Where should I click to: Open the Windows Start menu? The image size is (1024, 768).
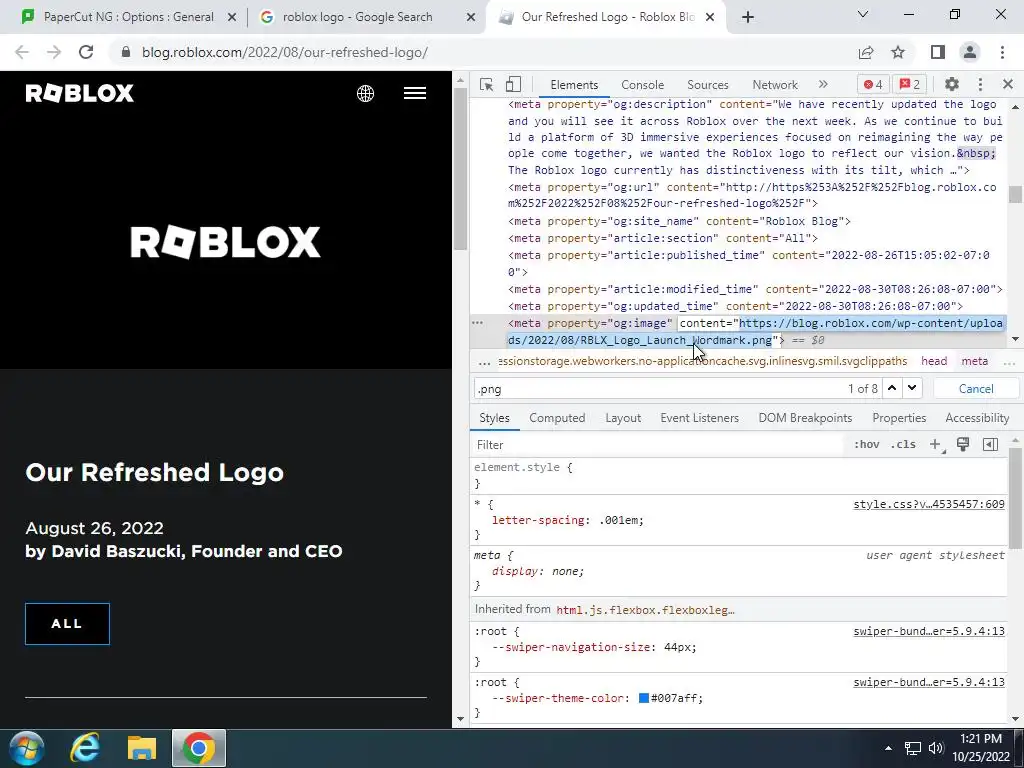[27, 748]
